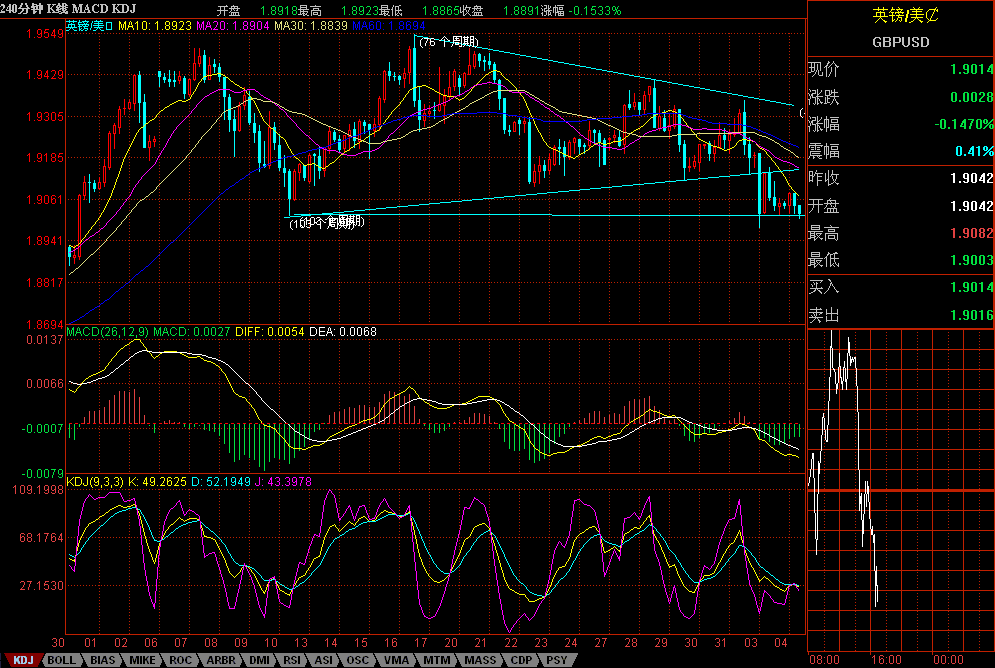The image size is (995, 668).
Task: Show the MIKE indicator
Action: [x=142, y=660]
